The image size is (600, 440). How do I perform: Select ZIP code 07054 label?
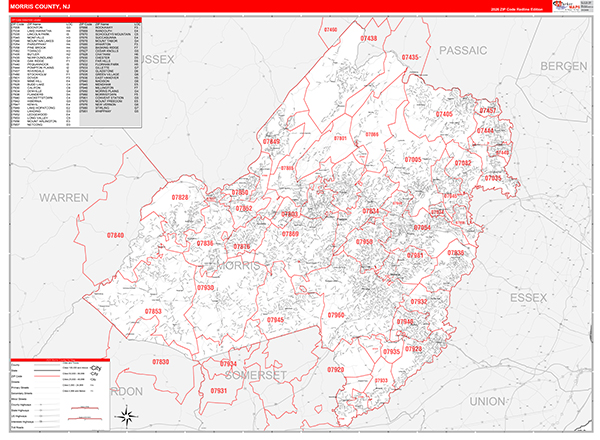tap(422, 228)
